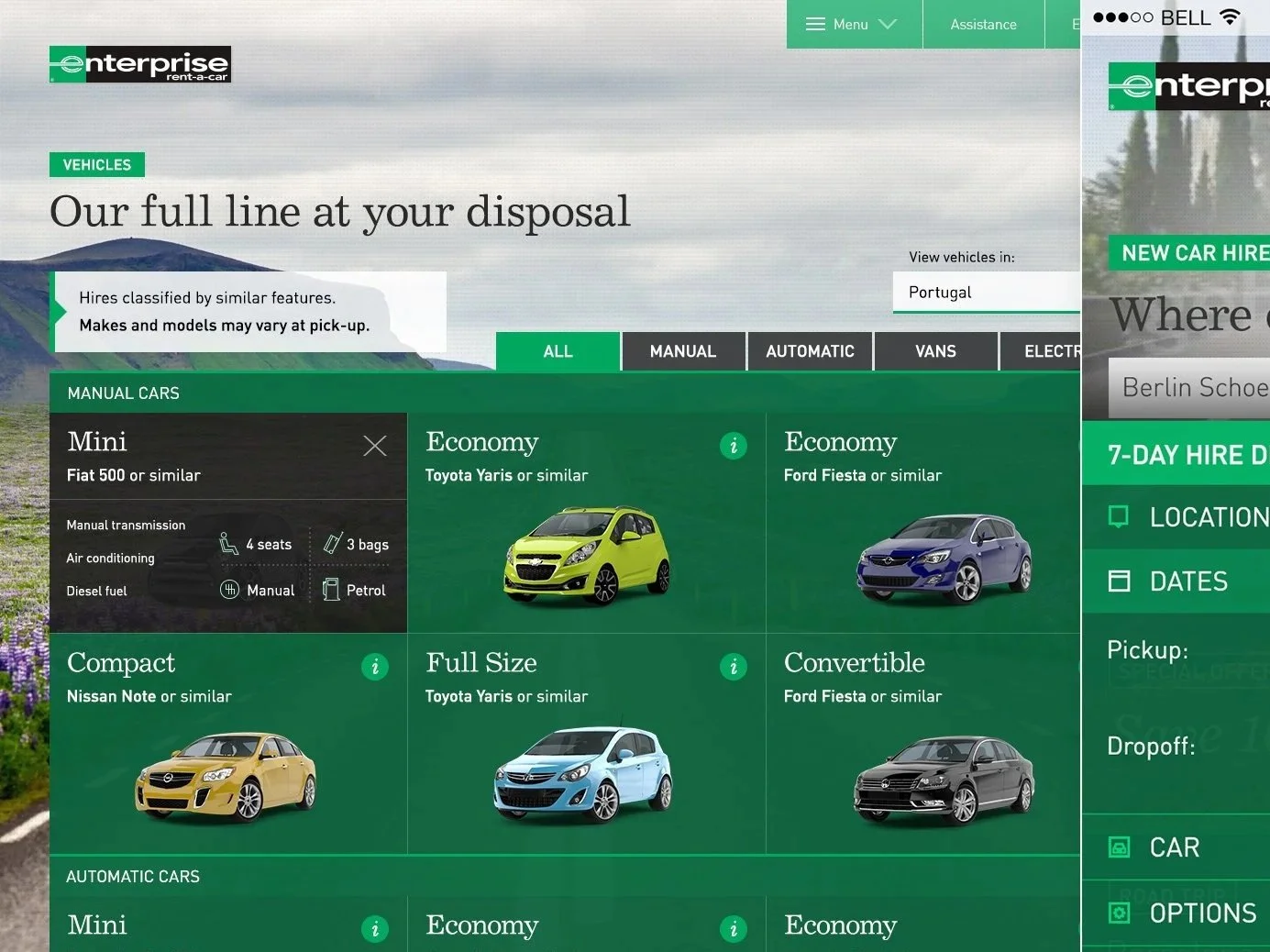Click the VEHICLES label tag
The width and height of the screenshot is (1270, 952).
97,165
